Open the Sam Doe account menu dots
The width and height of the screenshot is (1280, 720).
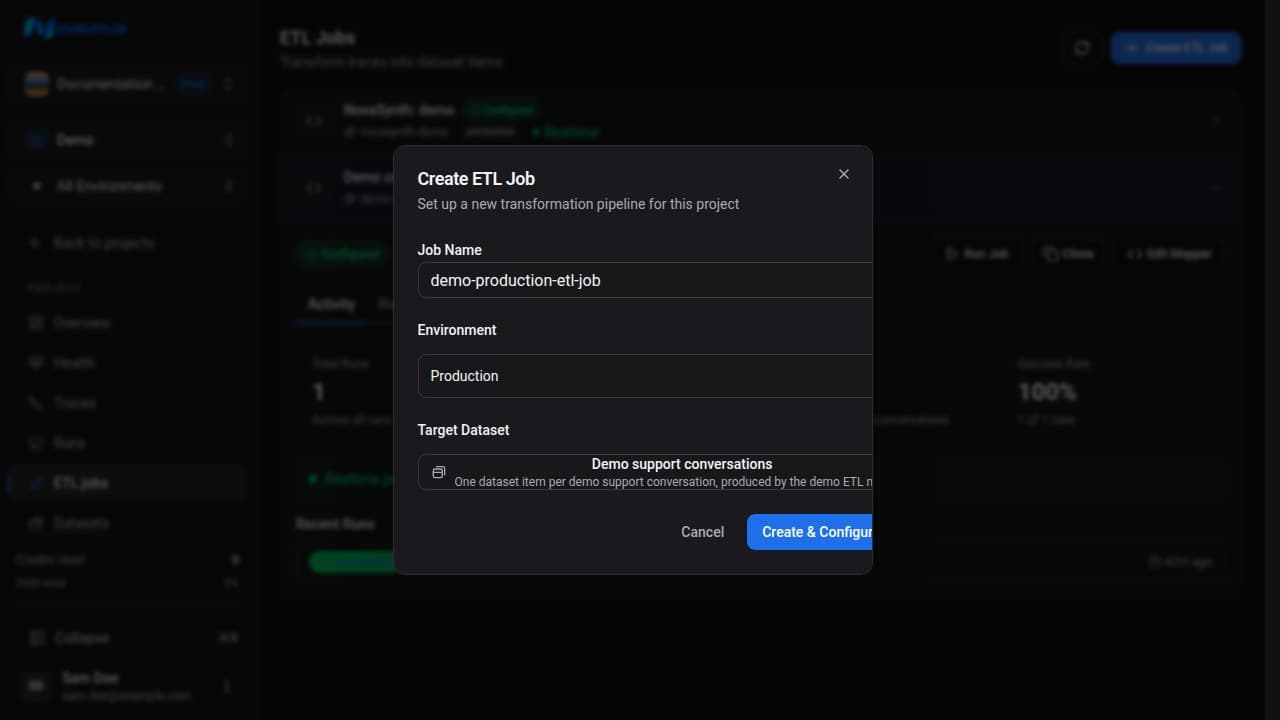point(227,686)
